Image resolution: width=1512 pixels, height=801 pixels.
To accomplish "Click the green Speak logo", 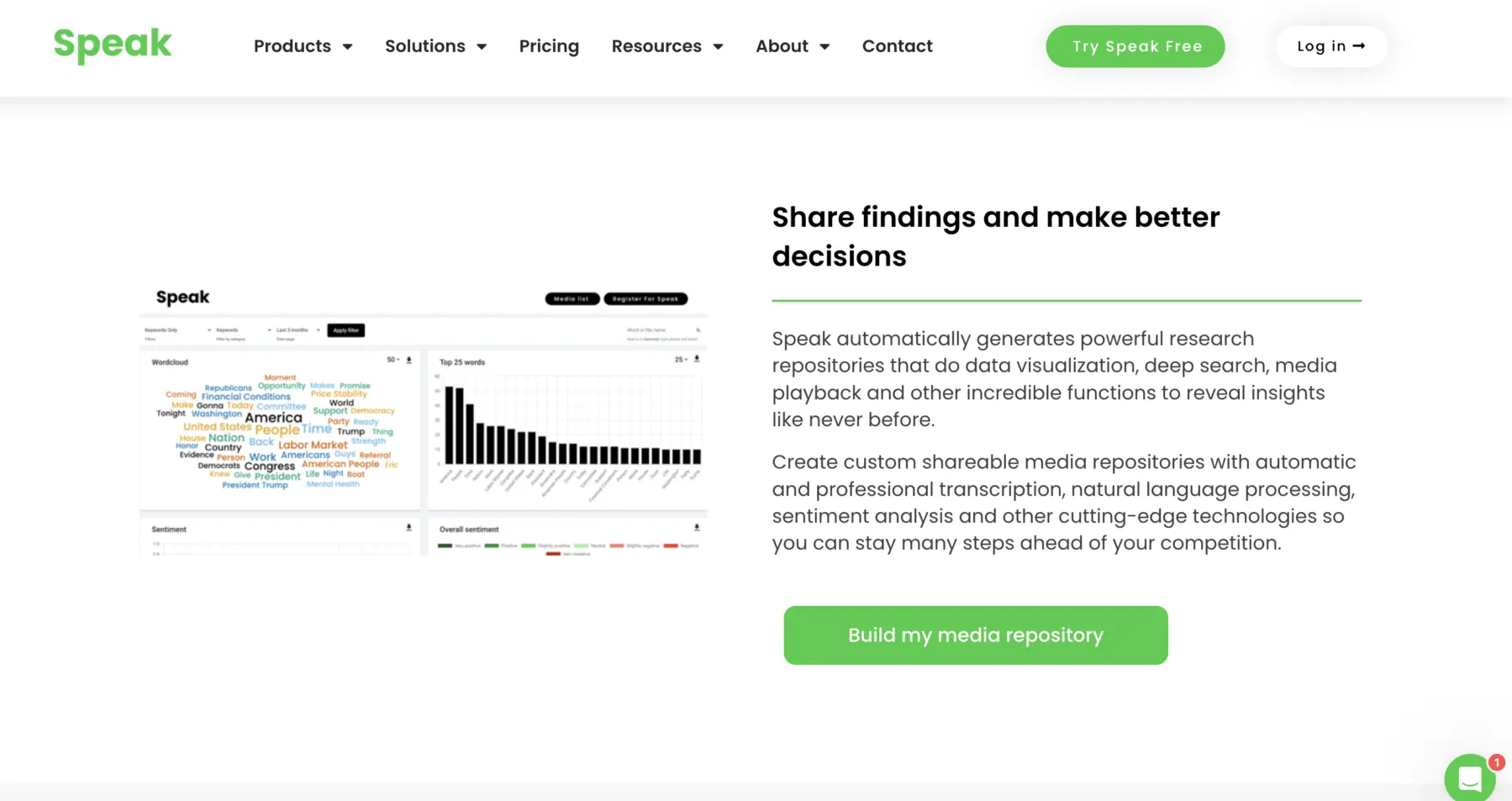I will point(113,45).
